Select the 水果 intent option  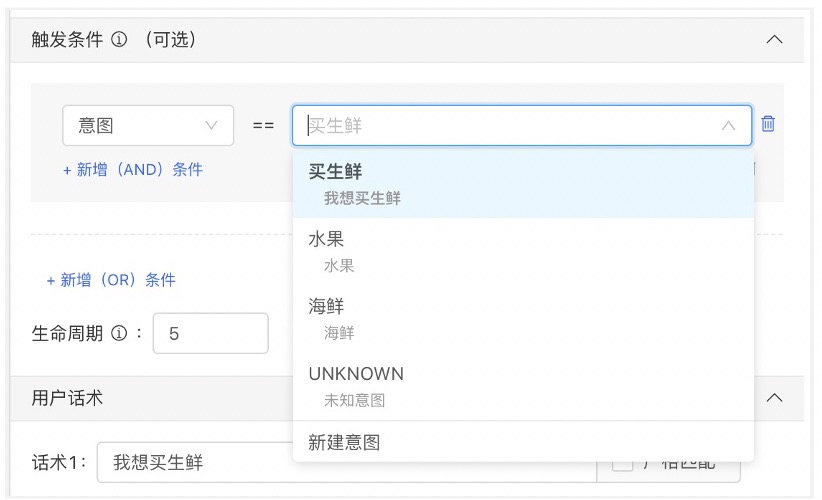[x=523, y=252]
